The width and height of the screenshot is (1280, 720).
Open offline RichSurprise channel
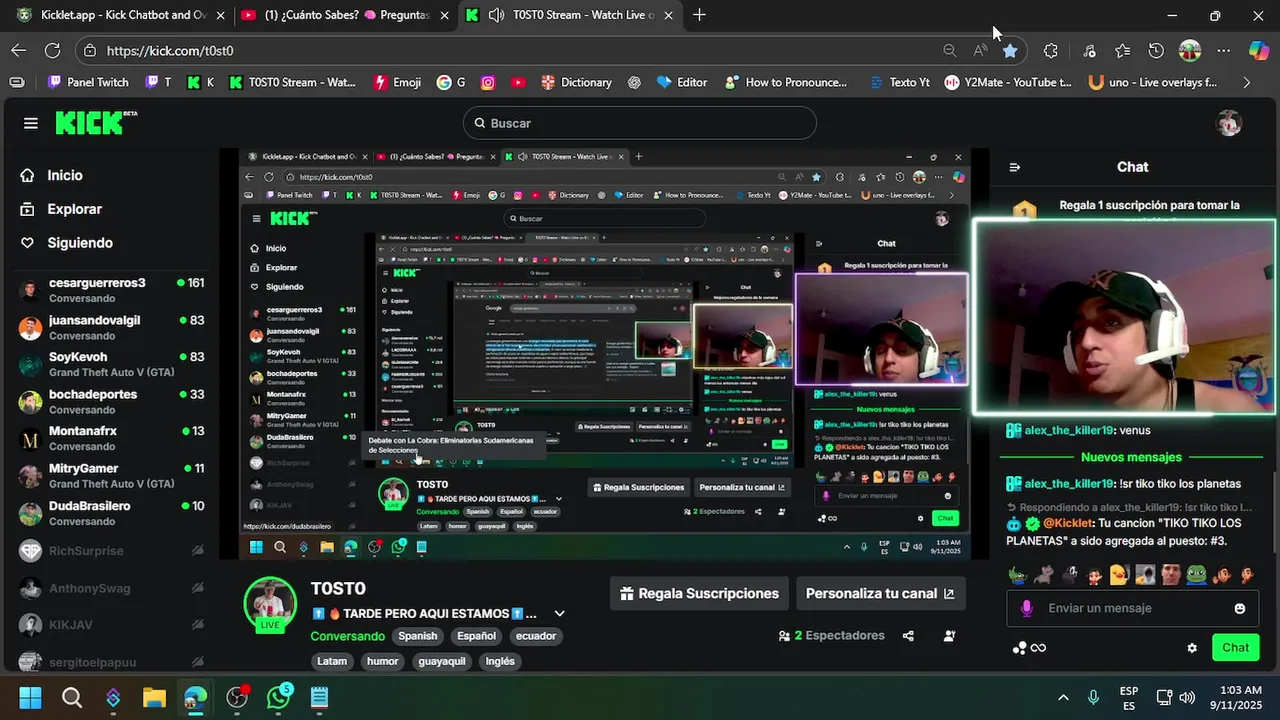tap(111, 551)
